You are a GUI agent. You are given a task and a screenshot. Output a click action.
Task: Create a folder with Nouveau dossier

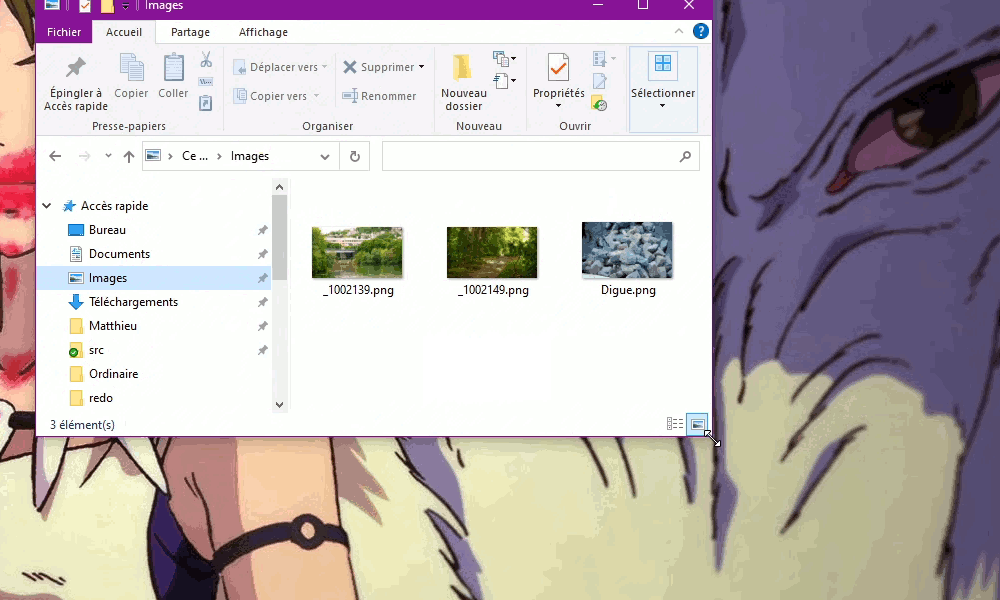coord(464,83)
